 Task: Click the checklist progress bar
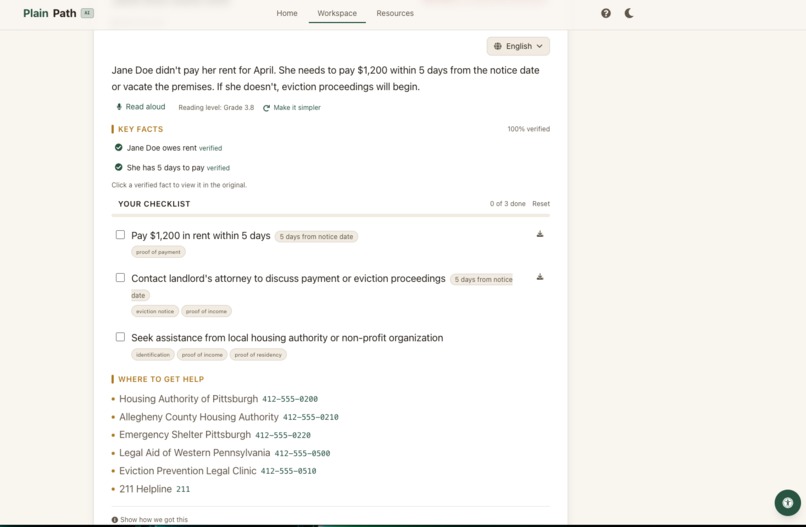click(331, 215)
